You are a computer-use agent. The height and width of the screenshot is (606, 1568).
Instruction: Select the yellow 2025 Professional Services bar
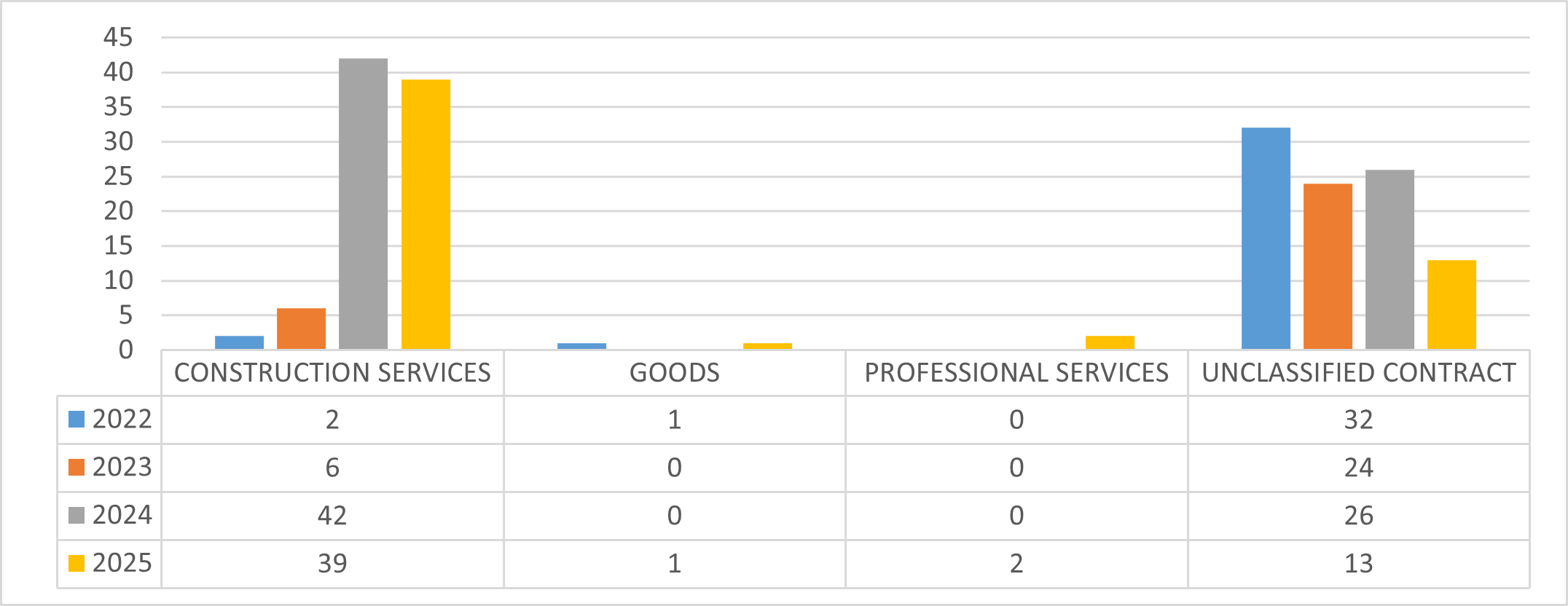click(x=1110, y=342)
